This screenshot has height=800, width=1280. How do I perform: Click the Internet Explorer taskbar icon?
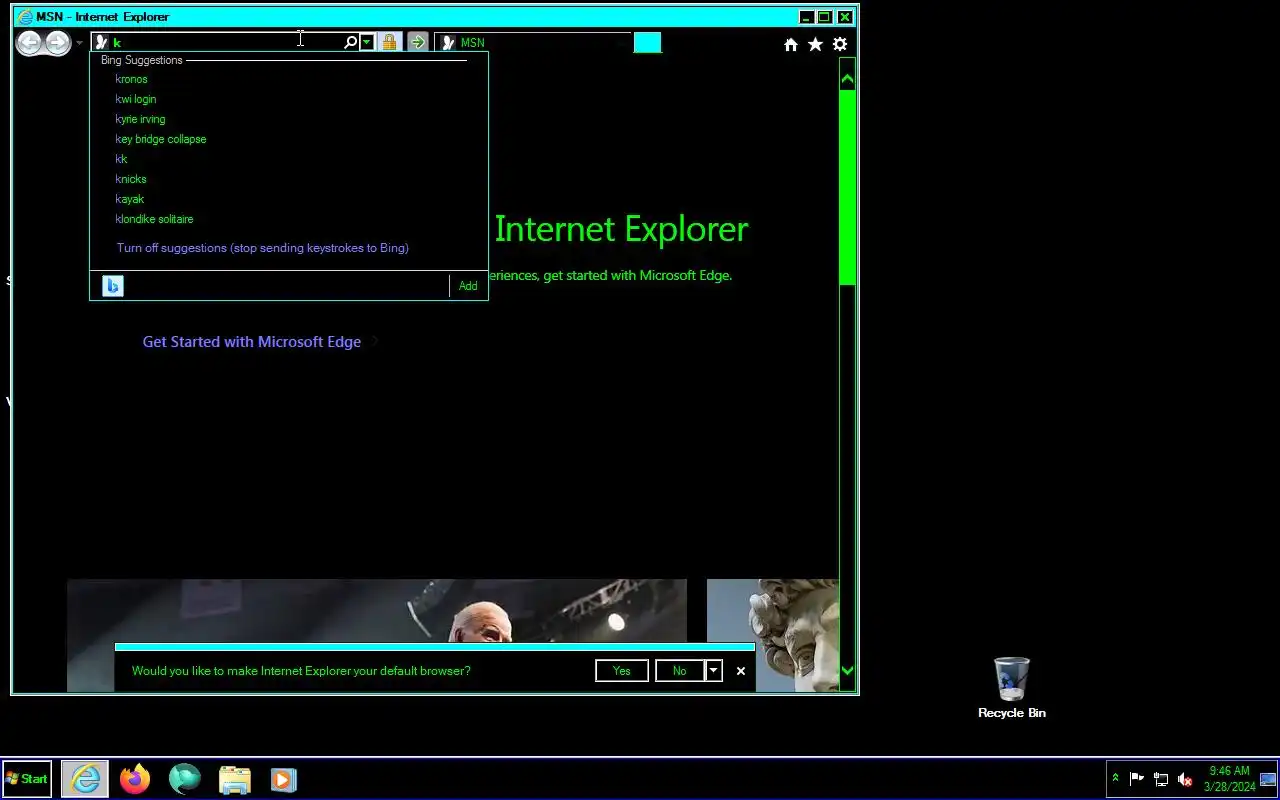85,779
